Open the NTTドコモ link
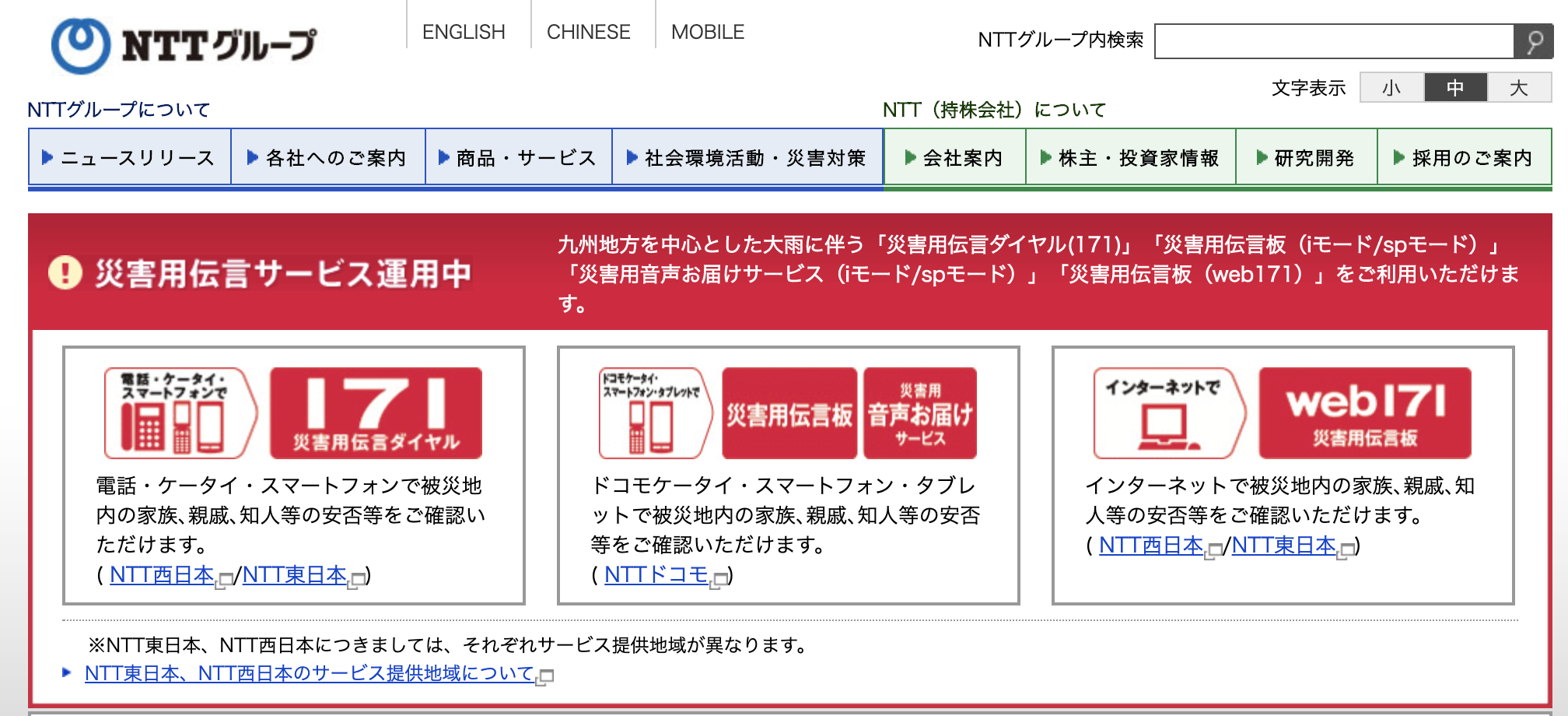This screenshot has width=1568, height=716. pos(656,575)
